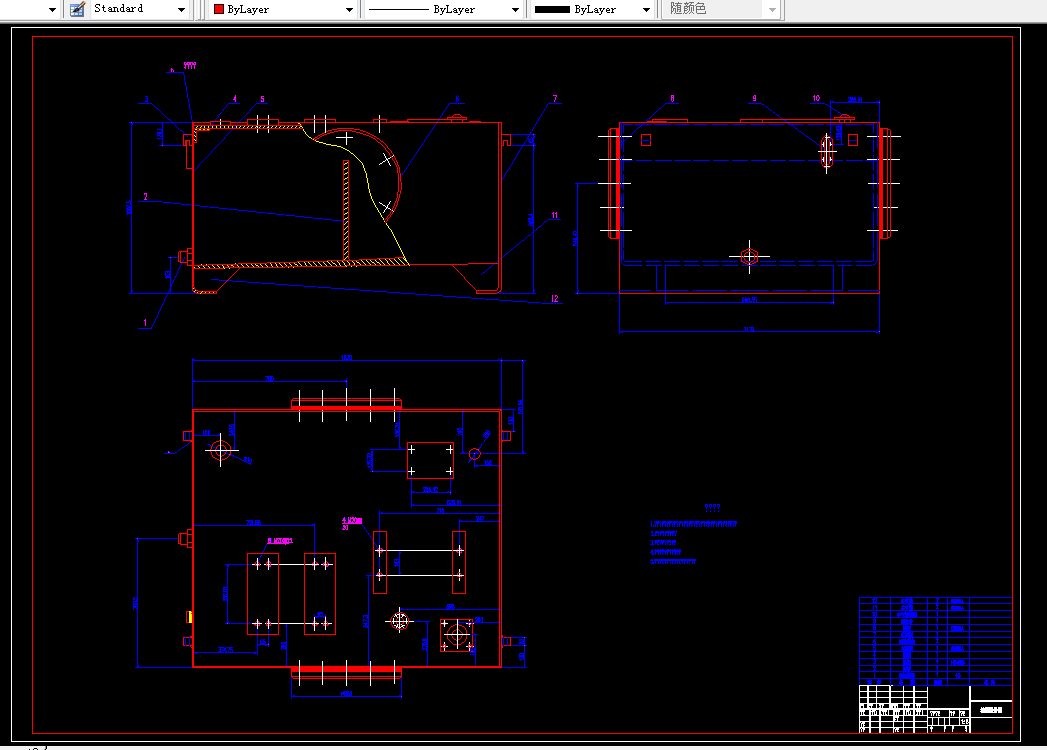Open the ByLayer linetype control dropdown
This screenshot has height=750, width=1047.
coord(443,9)
